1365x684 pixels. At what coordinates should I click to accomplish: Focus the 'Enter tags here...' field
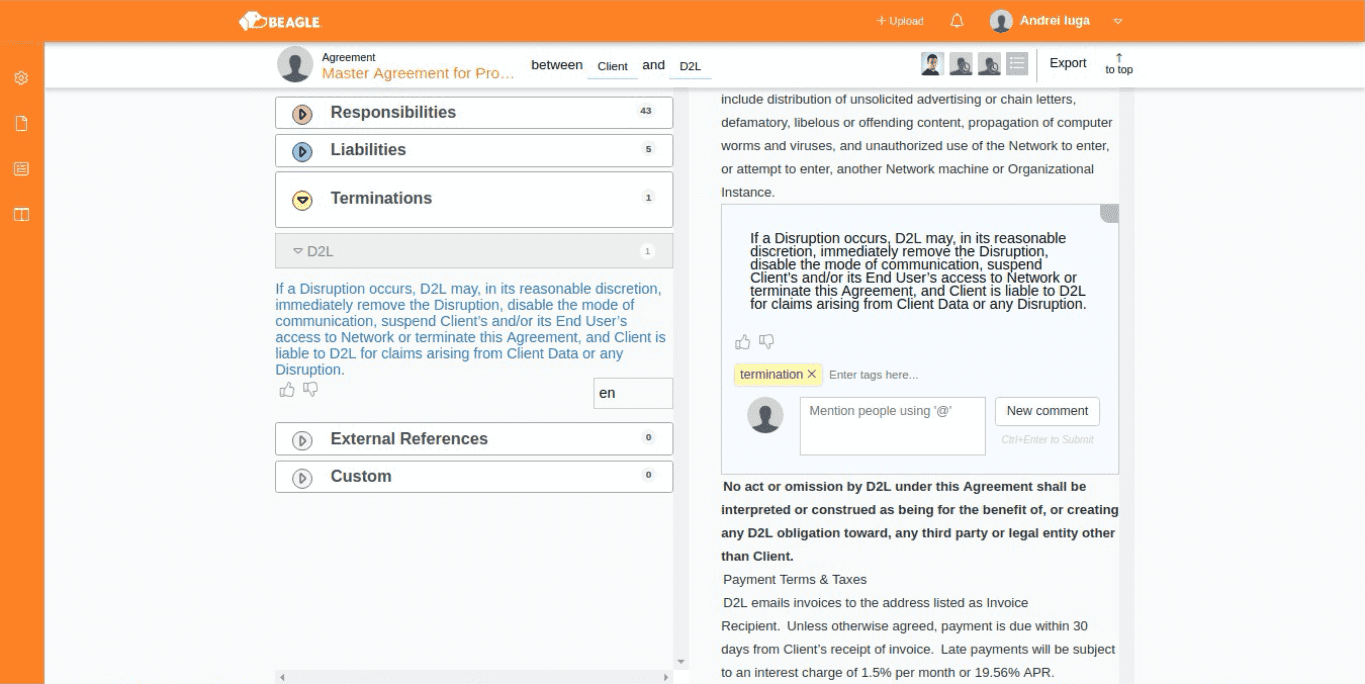point(874,375)
